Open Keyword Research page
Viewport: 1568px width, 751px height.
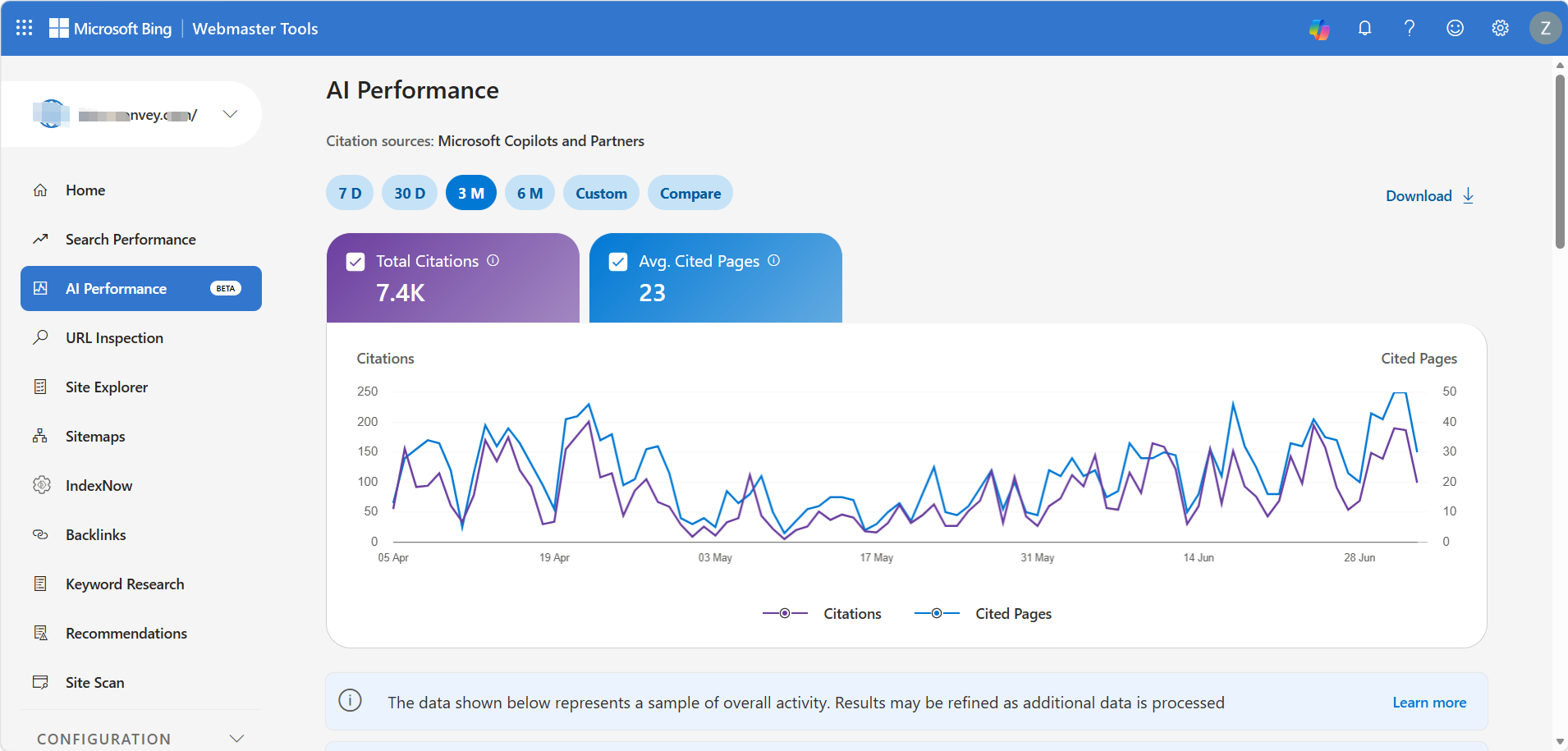(x=141, y=584)
